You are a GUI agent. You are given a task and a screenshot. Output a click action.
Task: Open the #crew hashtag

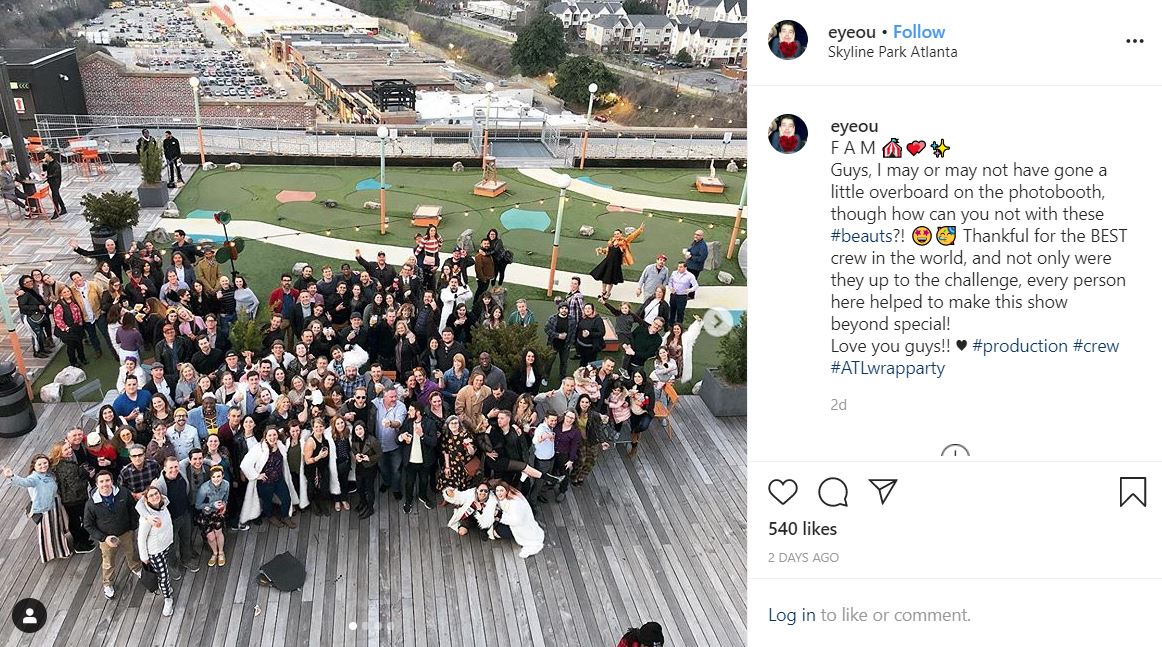coord(1095,346)
